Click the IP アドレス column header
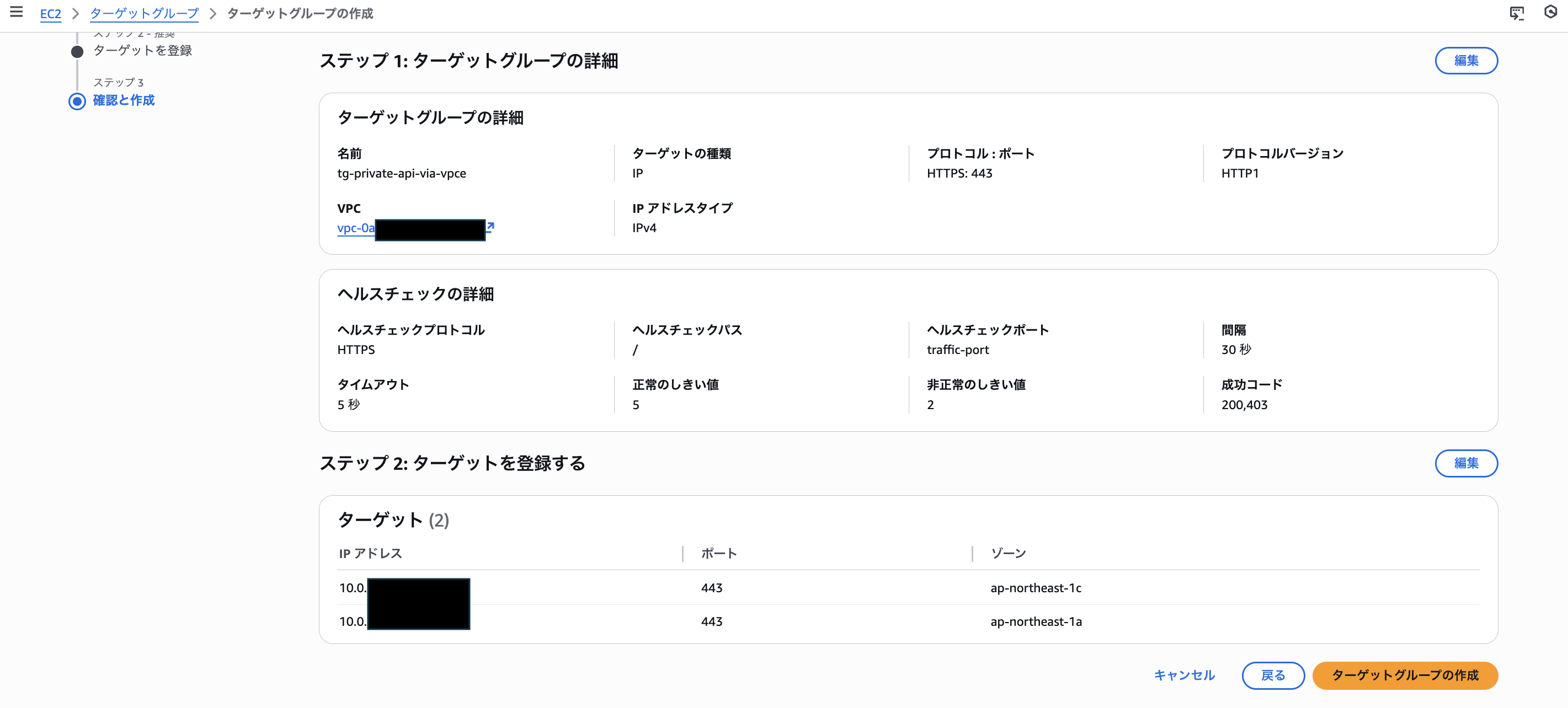 pos(370,554)
